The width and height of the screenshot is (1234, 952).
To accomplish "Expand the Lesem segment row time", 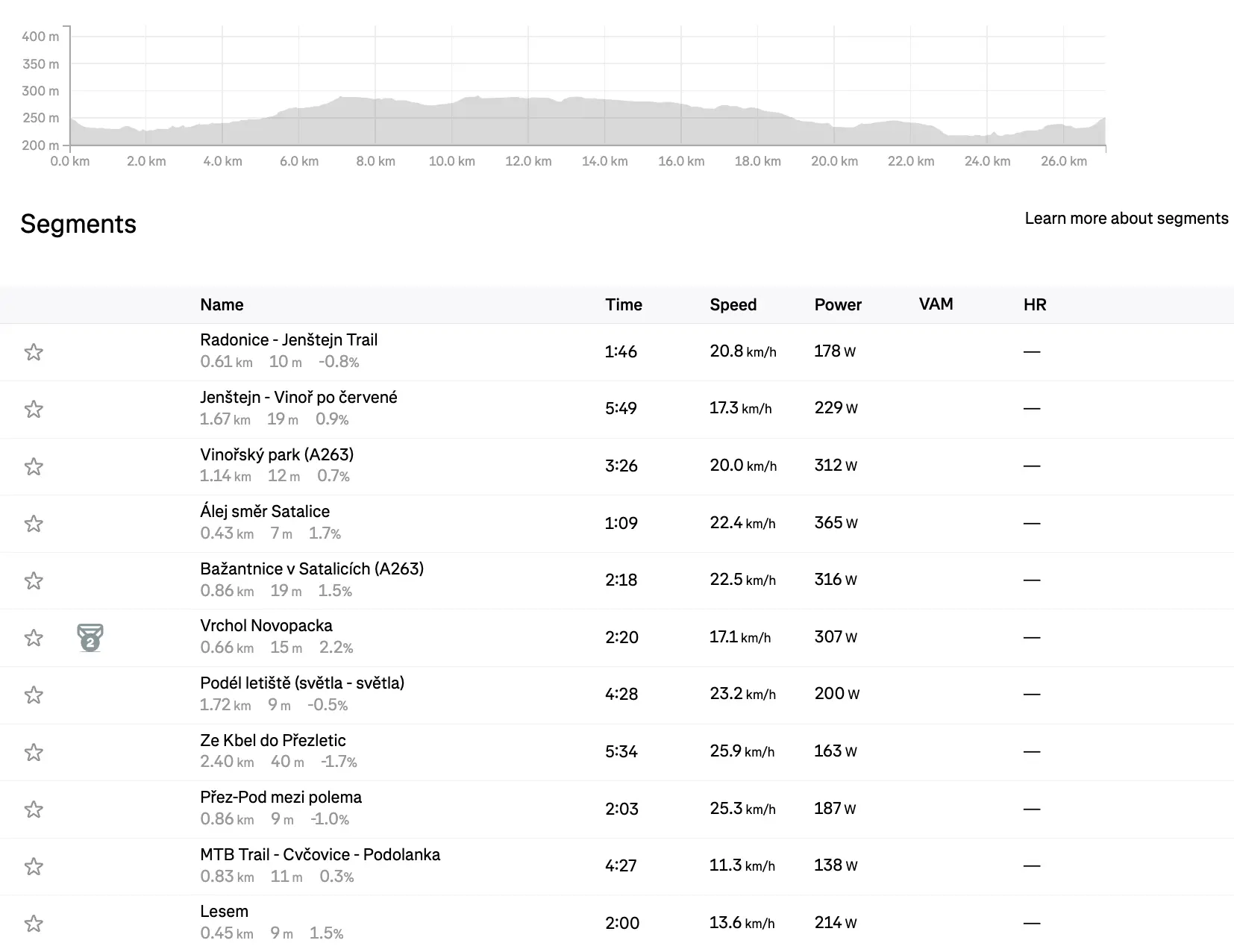I will coord(622,923).
